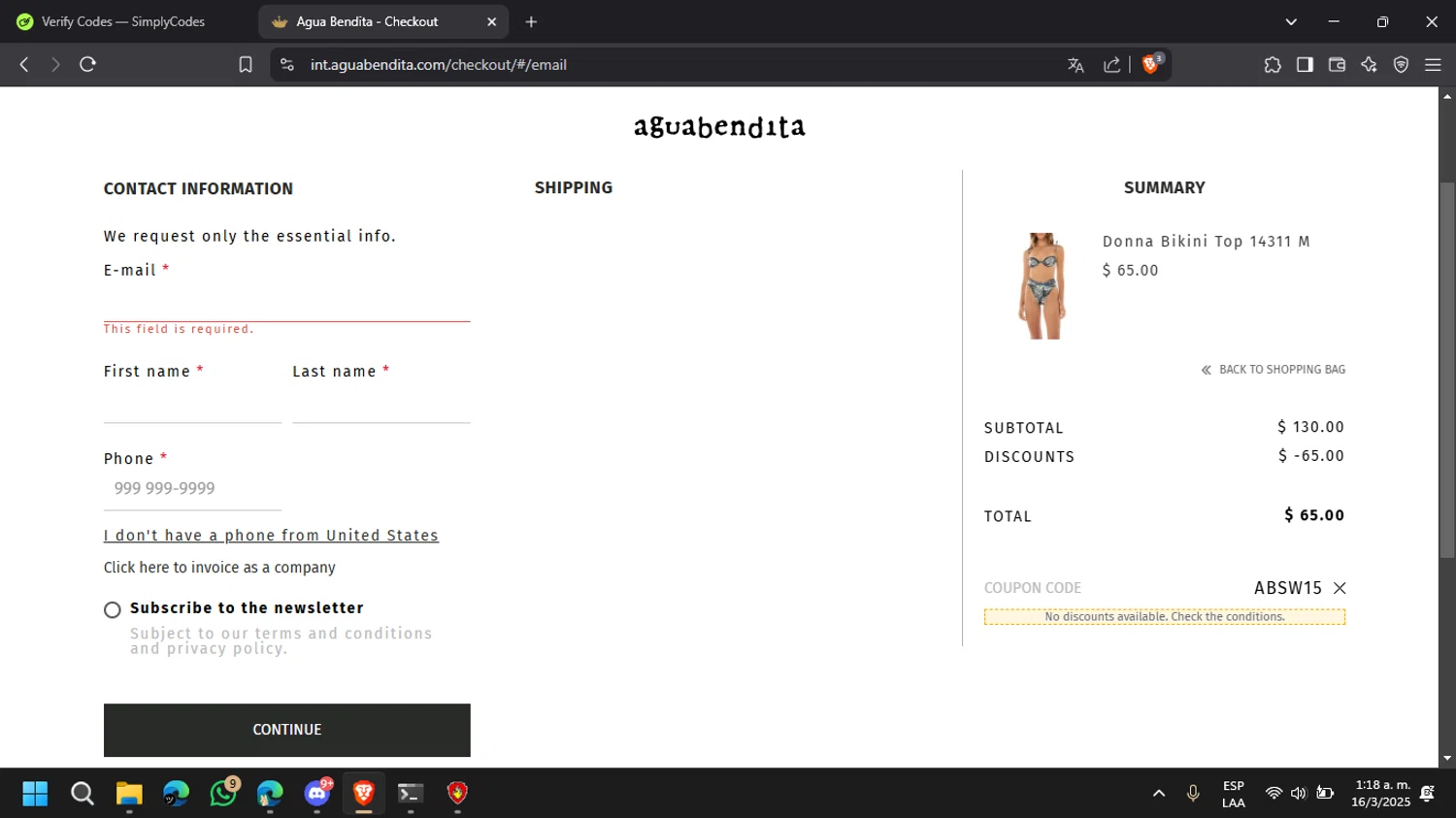This screenshot has width=1456, height=818.
Task: Open WhatsApp from taskbar
Action: pyautogui.click(x=223, y=794)
